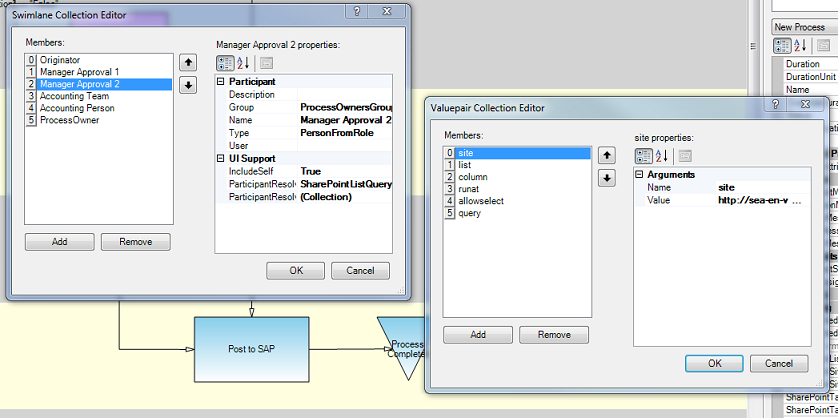Open help in Valuepair Collection Editor title bar
The height and width of the screenshot is (418, 838).
[776, 105]
